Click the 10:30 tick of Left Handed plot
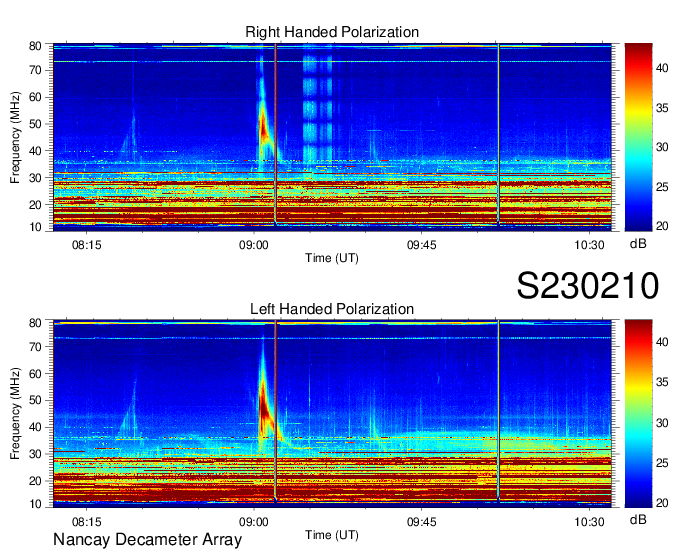The width and height of the screenshot is (680, 552). 589,522
